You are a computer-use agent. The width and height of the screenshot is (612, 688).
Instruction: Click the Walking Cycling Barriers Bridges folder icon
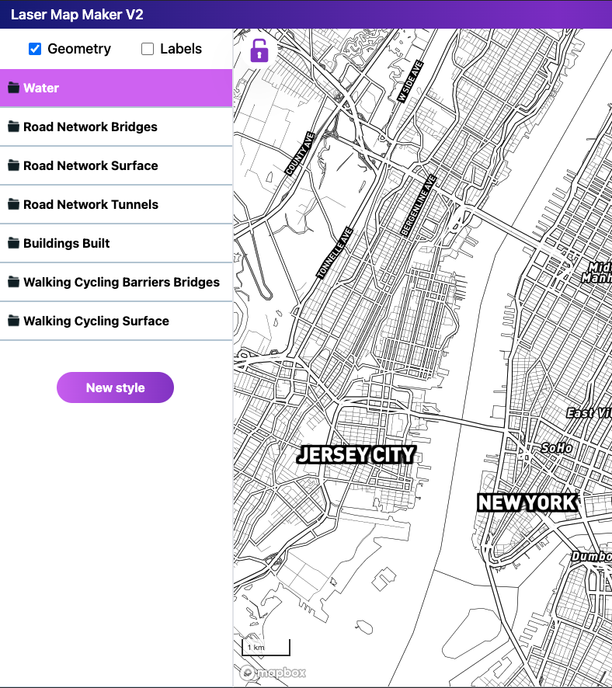coord(14,282)
